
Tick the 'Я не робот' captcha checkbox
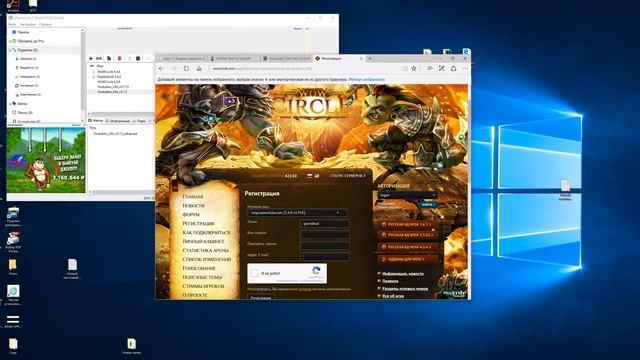tap(255, 273)
